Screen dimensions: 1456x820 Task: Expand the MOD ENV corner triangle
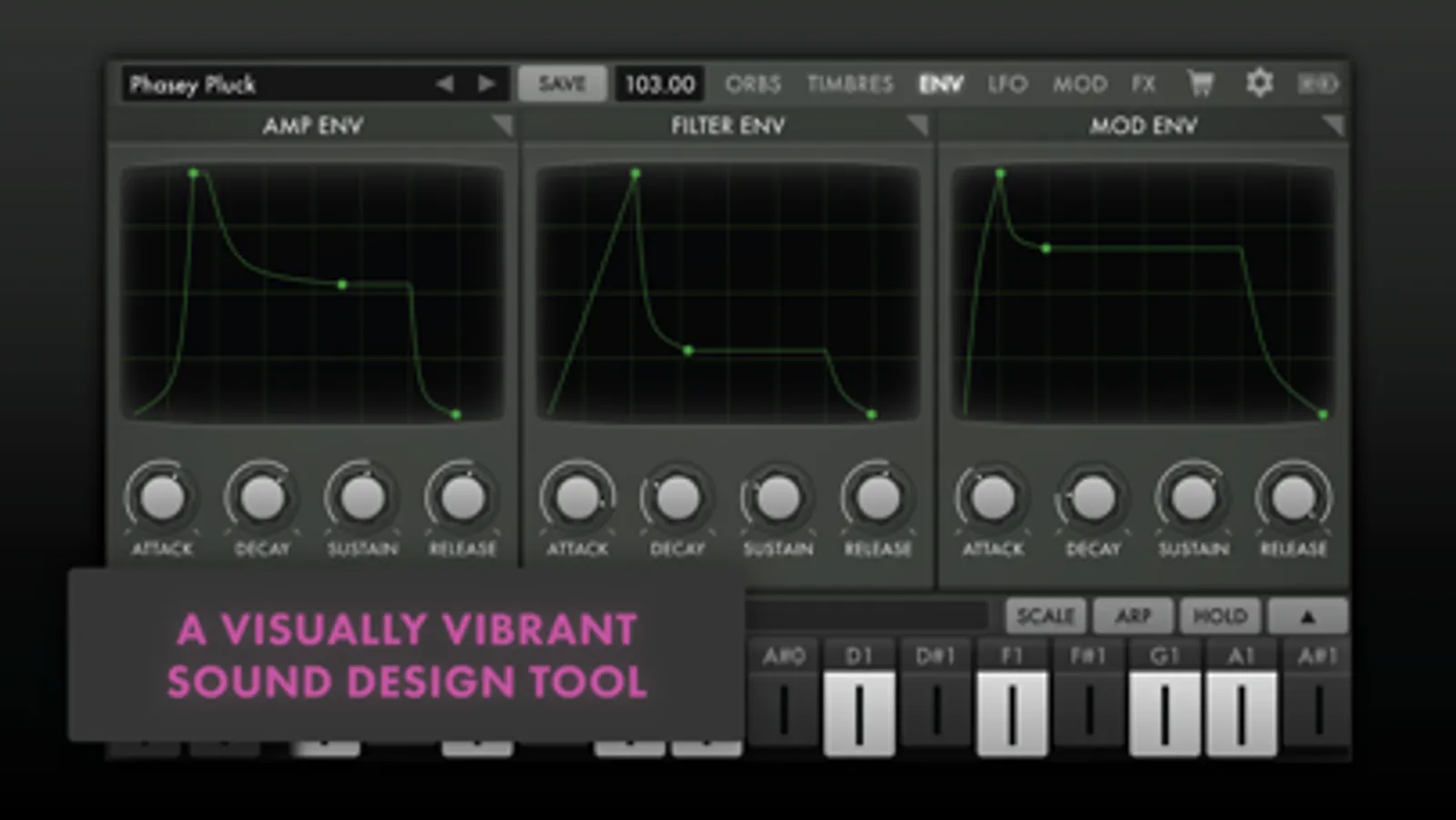tap(1332, 126)
